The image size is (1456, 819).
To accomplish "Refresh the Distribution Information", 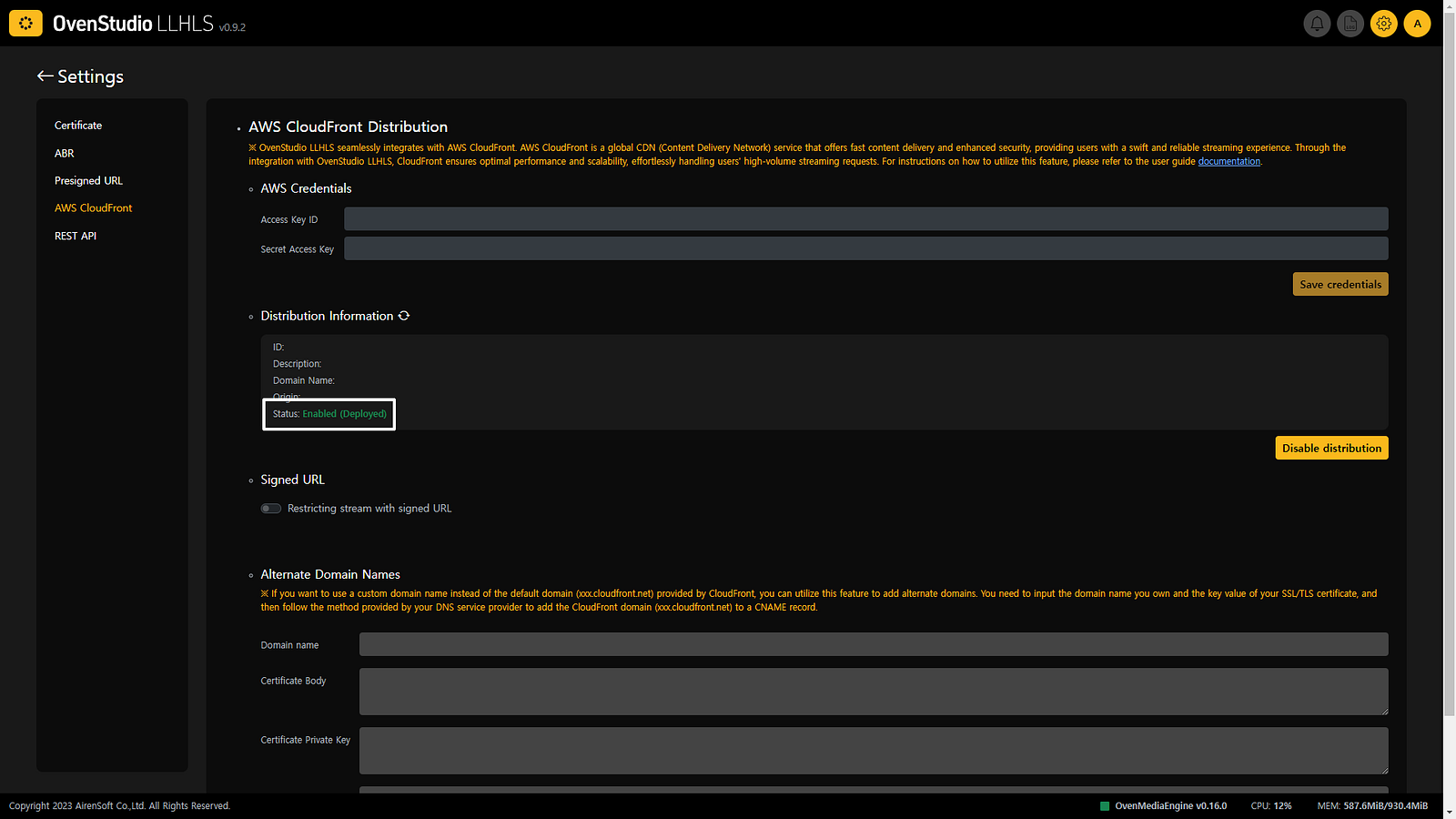I will 404,316.
